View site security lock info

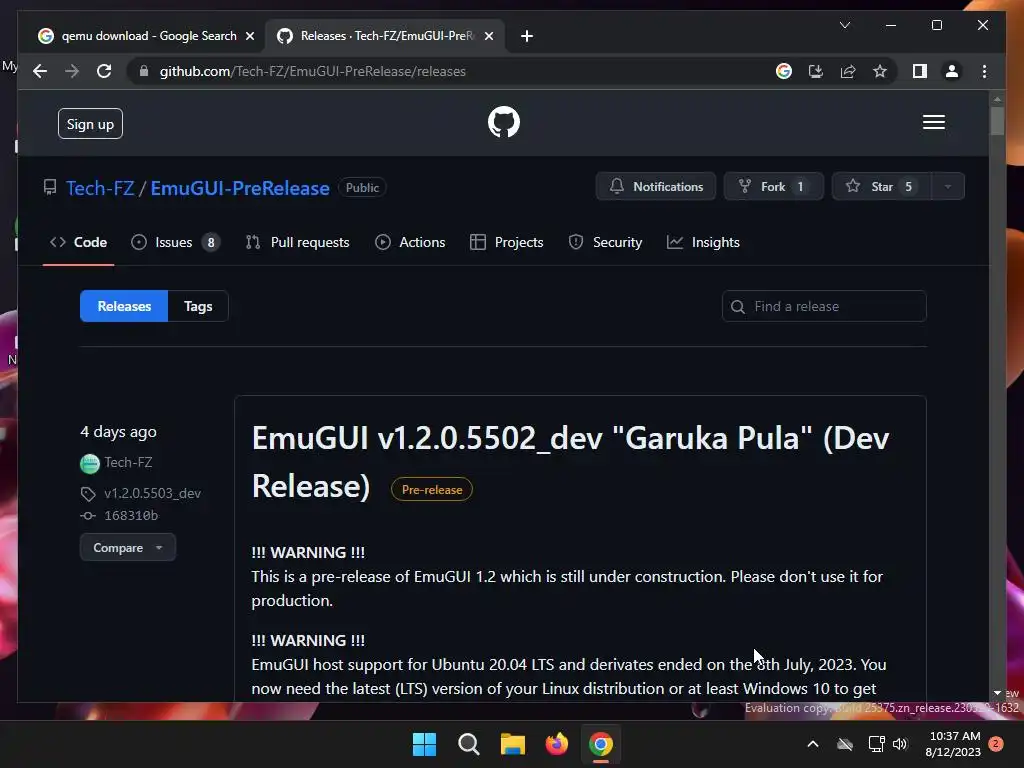coord(144,71)
